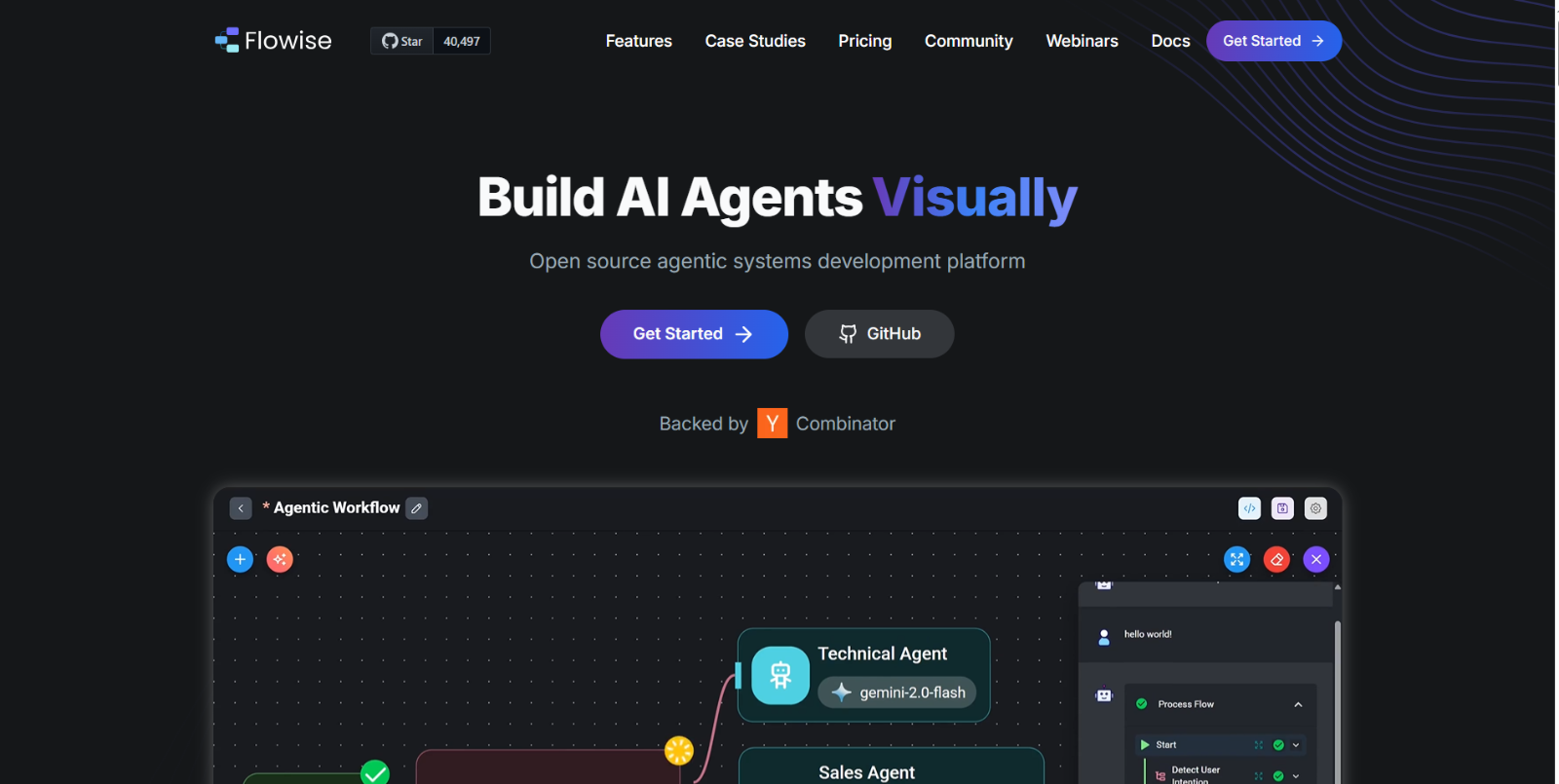Open the 40,497 stargazers count
The height and width of the screenshot is (784, 1559).
click(x=461, y=41)
